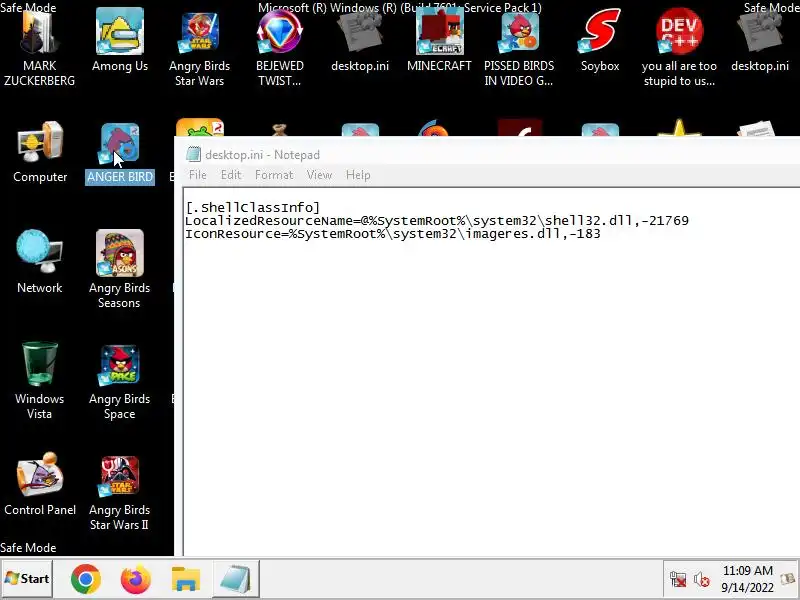
Task: Click the LocalizedResourceName line in Notepad
Action: [x=437, y=221]
